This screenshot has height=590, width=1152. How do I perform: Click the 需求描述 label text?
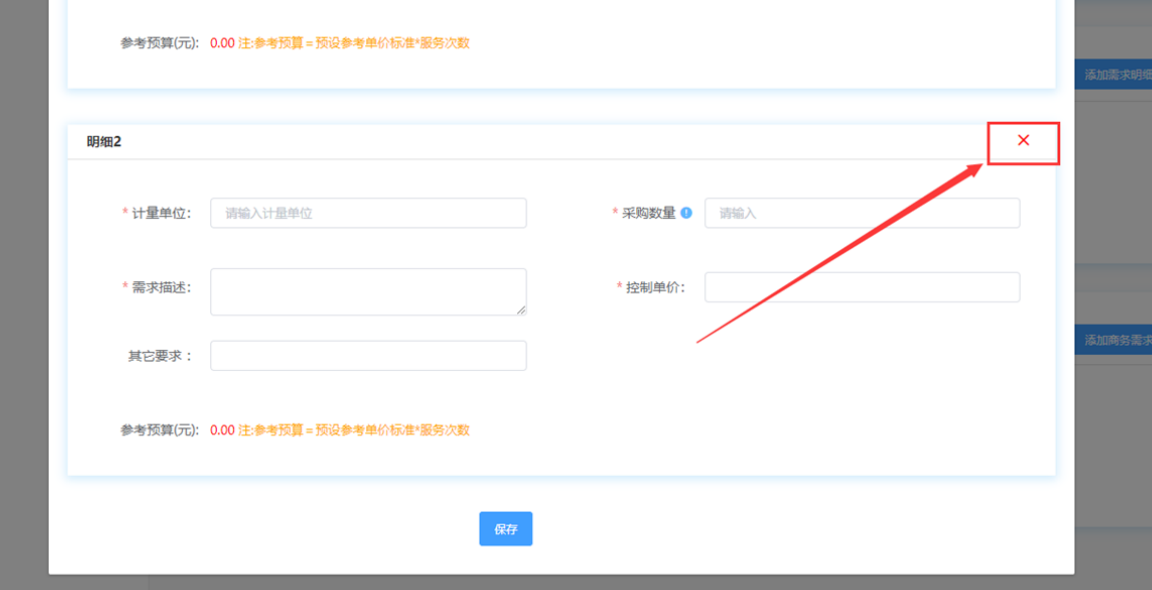[x=161, y=287]
